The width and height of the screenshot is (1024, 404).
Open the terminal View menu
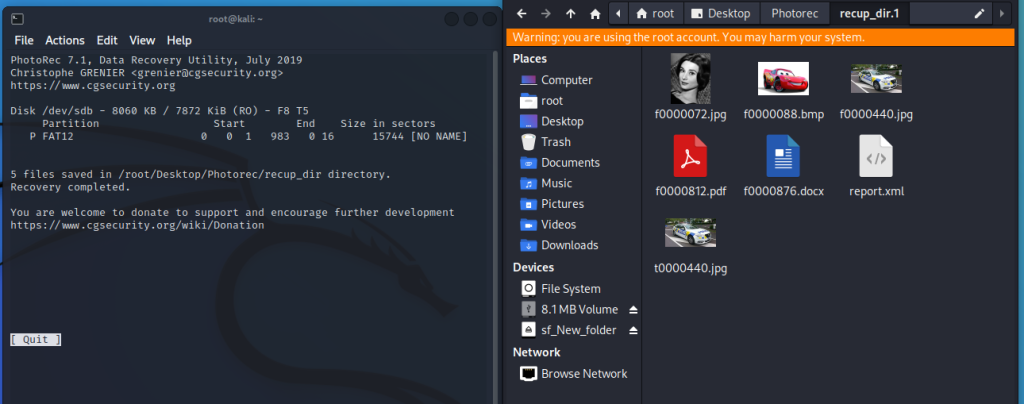pos(142,40)
